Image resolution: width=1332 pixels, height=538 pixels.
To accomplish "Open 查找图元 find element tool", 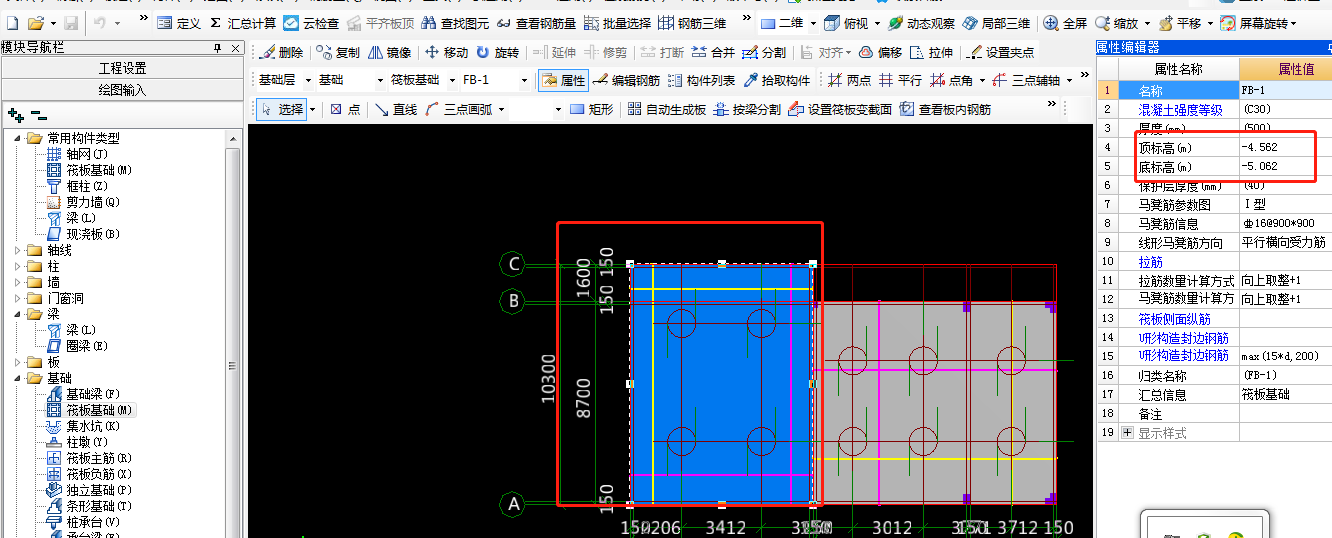I will pyautogui.click(x=455, y=23).
